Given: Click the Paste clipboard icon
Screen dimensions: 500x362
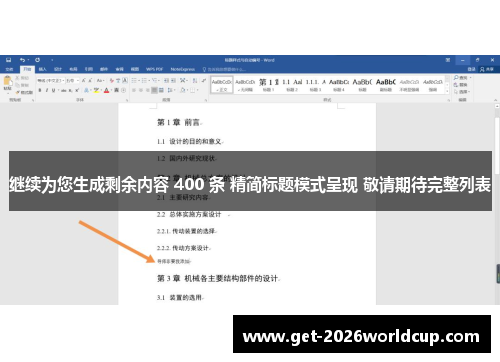Looking at the screenshot, I should (7, 81).
